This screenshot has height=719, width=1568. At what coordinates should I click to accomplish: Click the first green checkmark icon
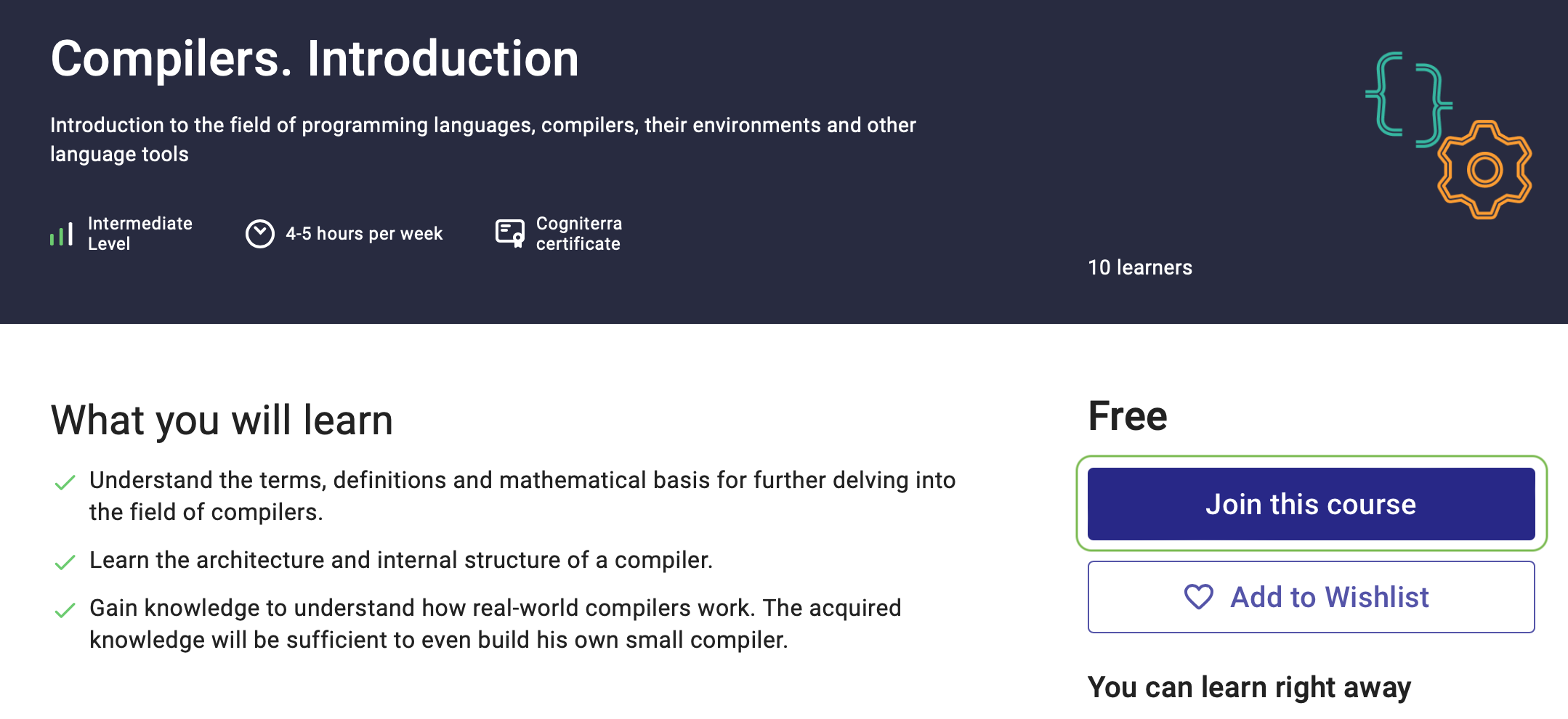[x=65, y=482]
